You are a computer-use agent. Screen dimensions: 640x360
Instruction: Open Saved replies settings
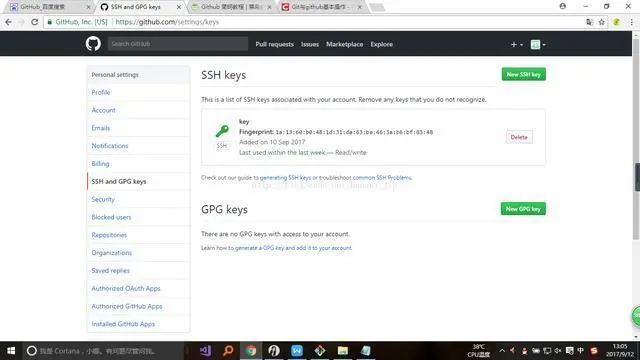(x=138, y=271)
